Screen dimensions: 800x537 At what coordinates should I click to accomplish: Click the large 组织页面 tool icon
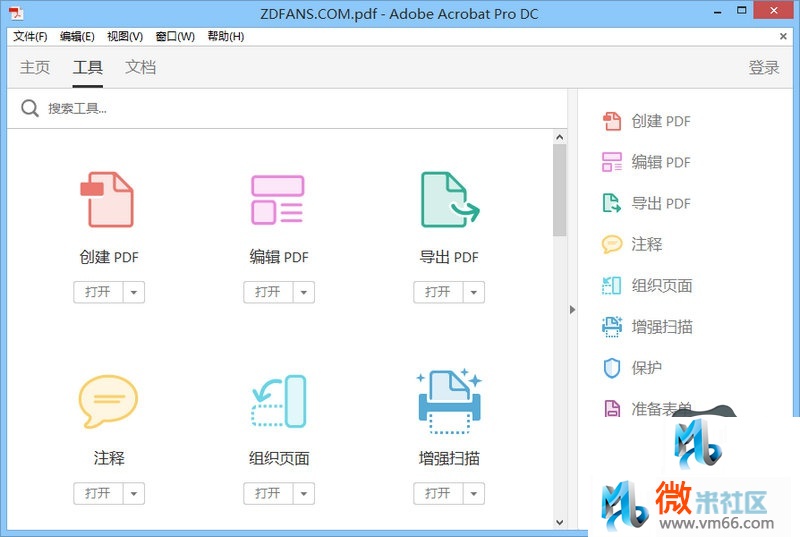tap(279, 401)
